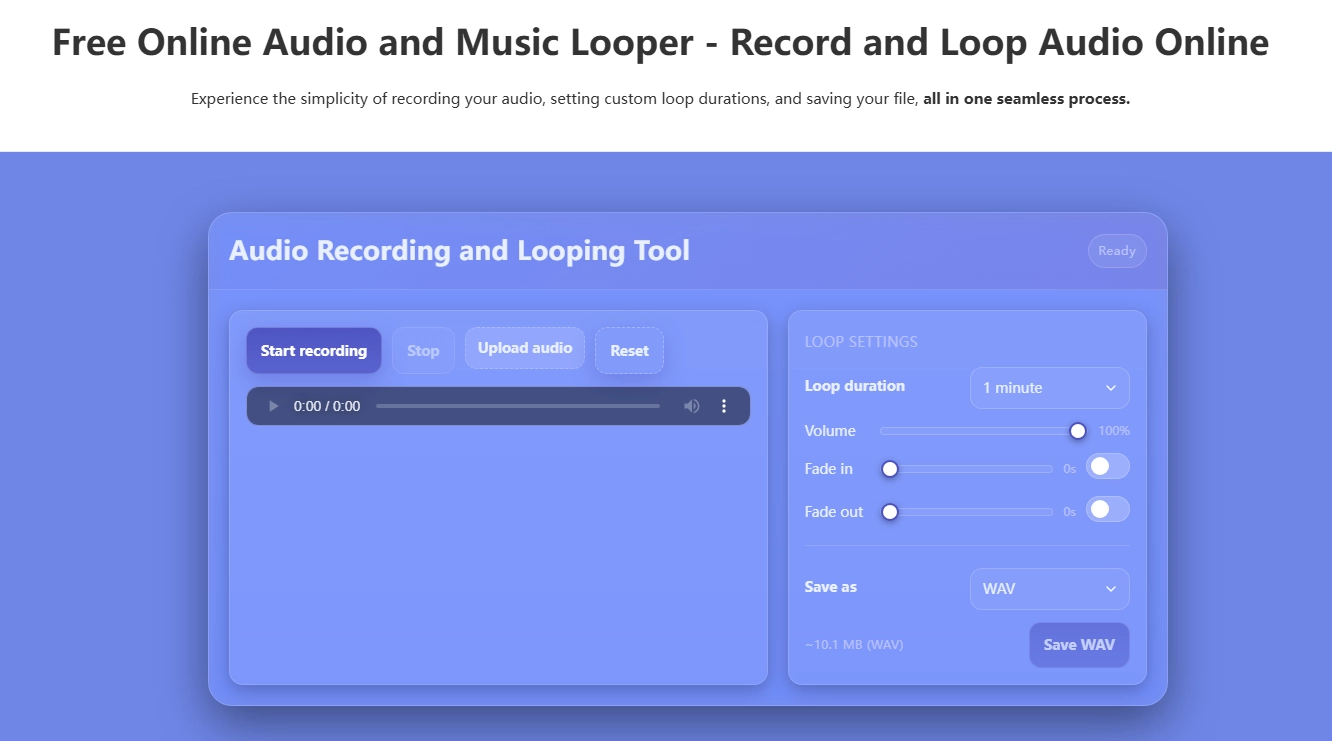Click Upload audio to choose a file
The height and width of the screenshot is (741, 1332).
click(524, 348)
